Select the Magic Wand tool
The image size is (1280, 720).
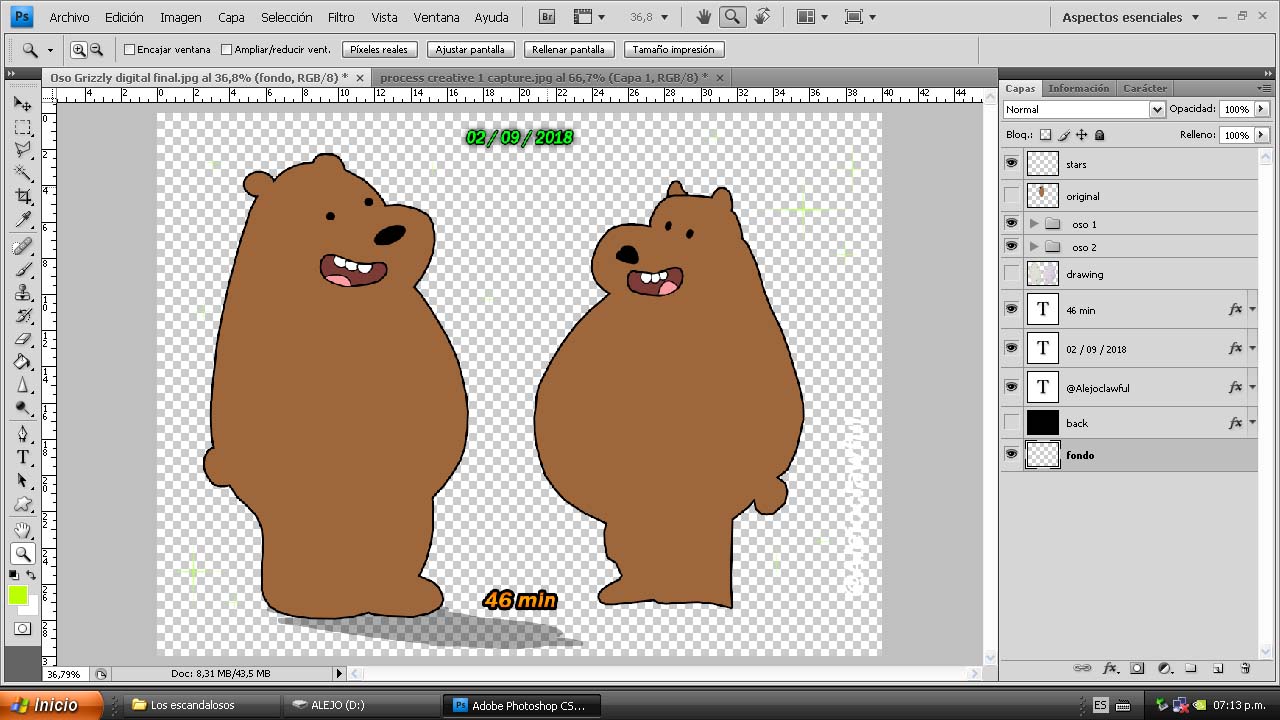(23, 173)
